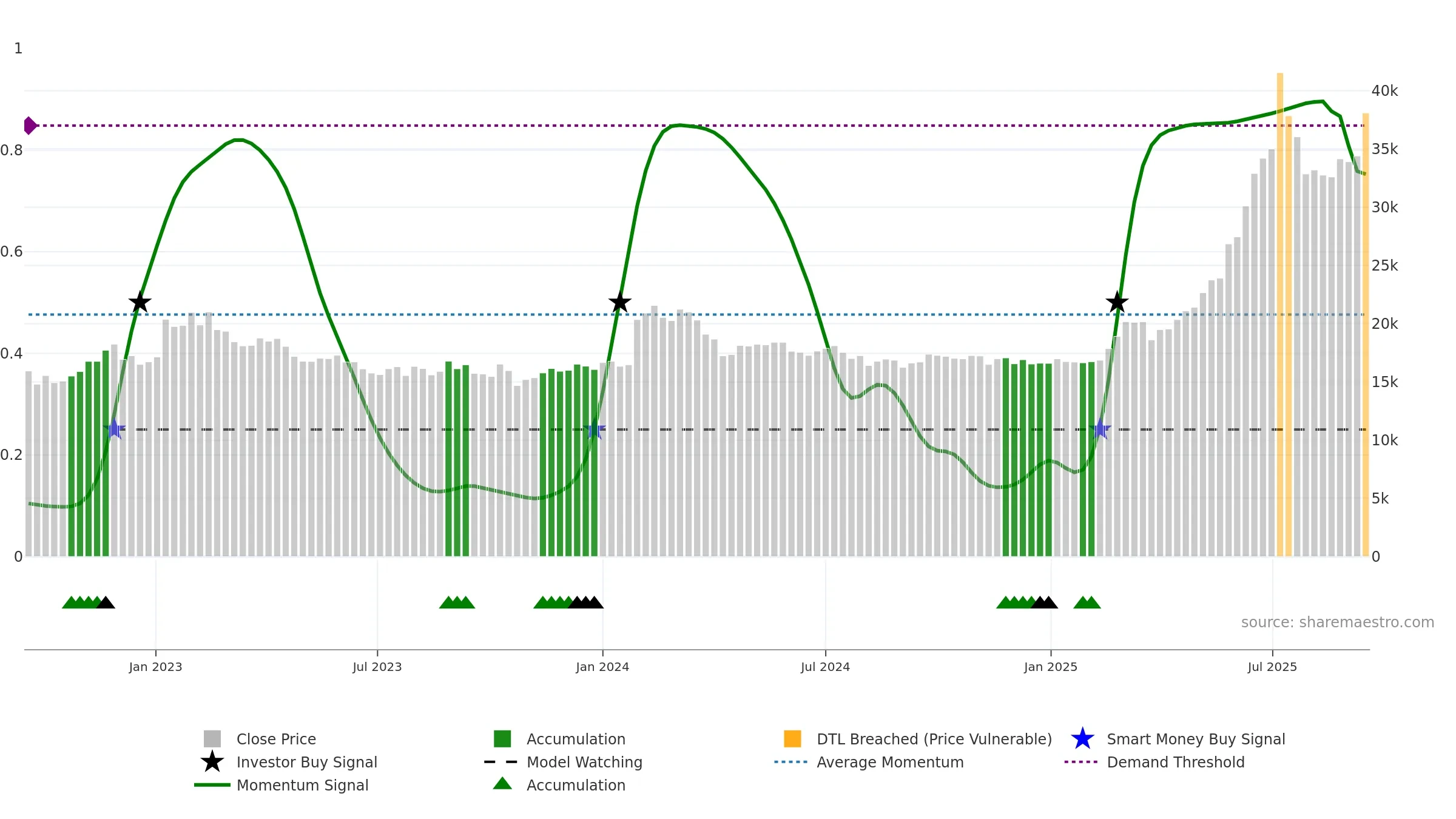
Task: Click the Jul 2024 axis label
Action: pyautogui.click(x=825, y=667)
